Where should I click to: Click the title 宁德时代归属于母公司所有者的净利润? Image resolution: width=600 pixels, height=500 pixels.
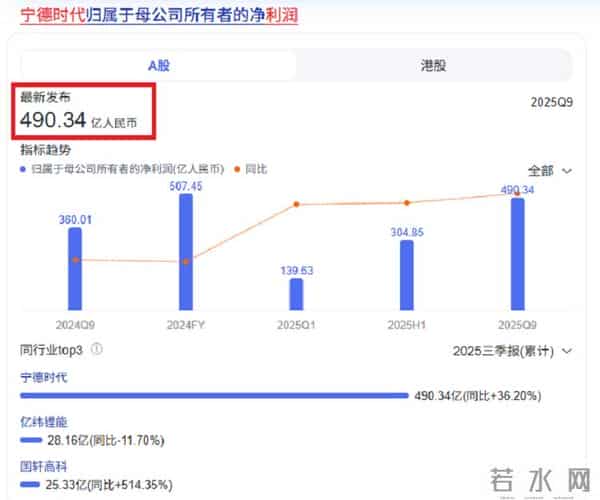pos(159,15)
